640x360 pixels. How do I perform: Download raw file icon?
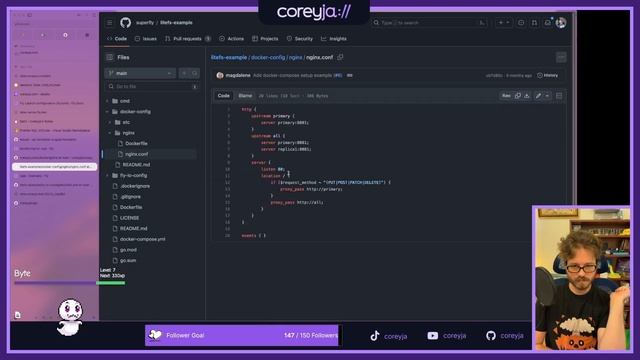[527, 96]
